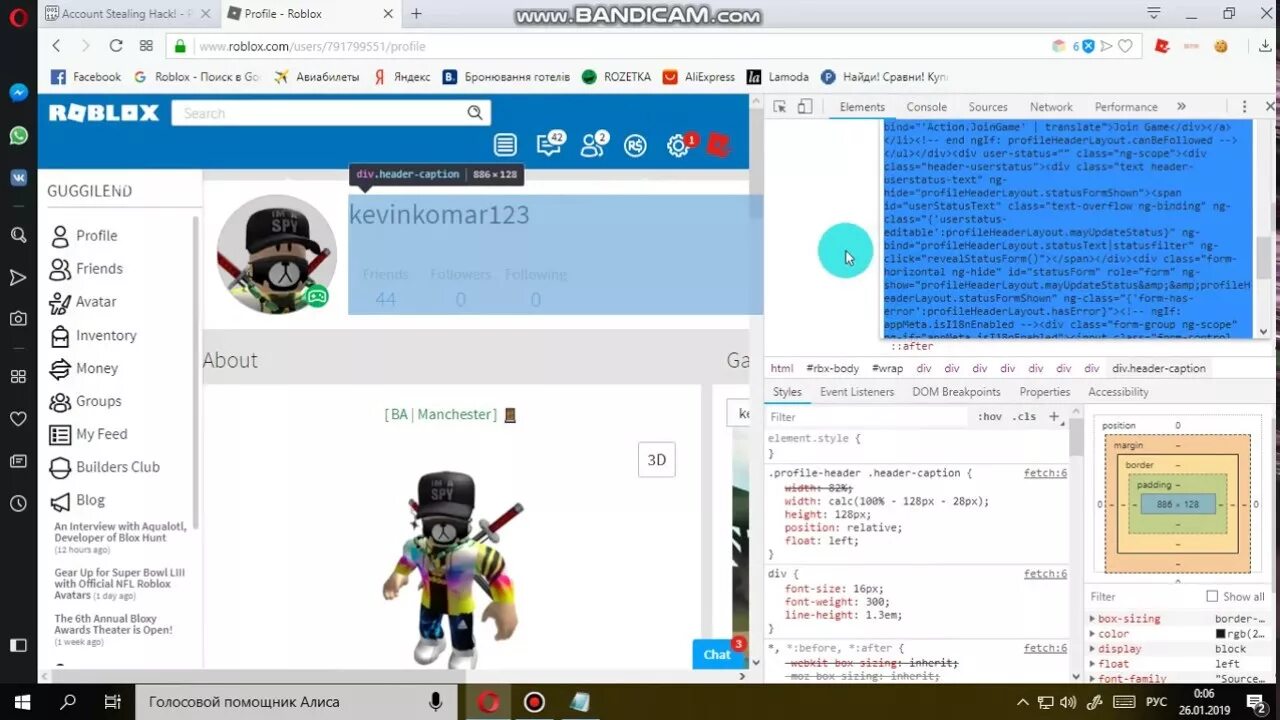Toggle the .cls class editor

point(1024,416)
